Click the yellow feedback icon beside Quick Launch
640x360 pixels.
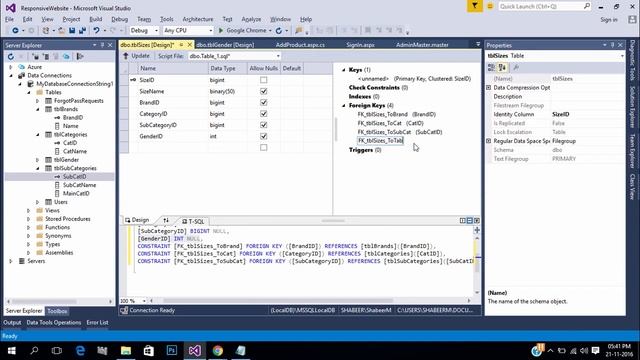pyautogui.click(x=490, y=6)
